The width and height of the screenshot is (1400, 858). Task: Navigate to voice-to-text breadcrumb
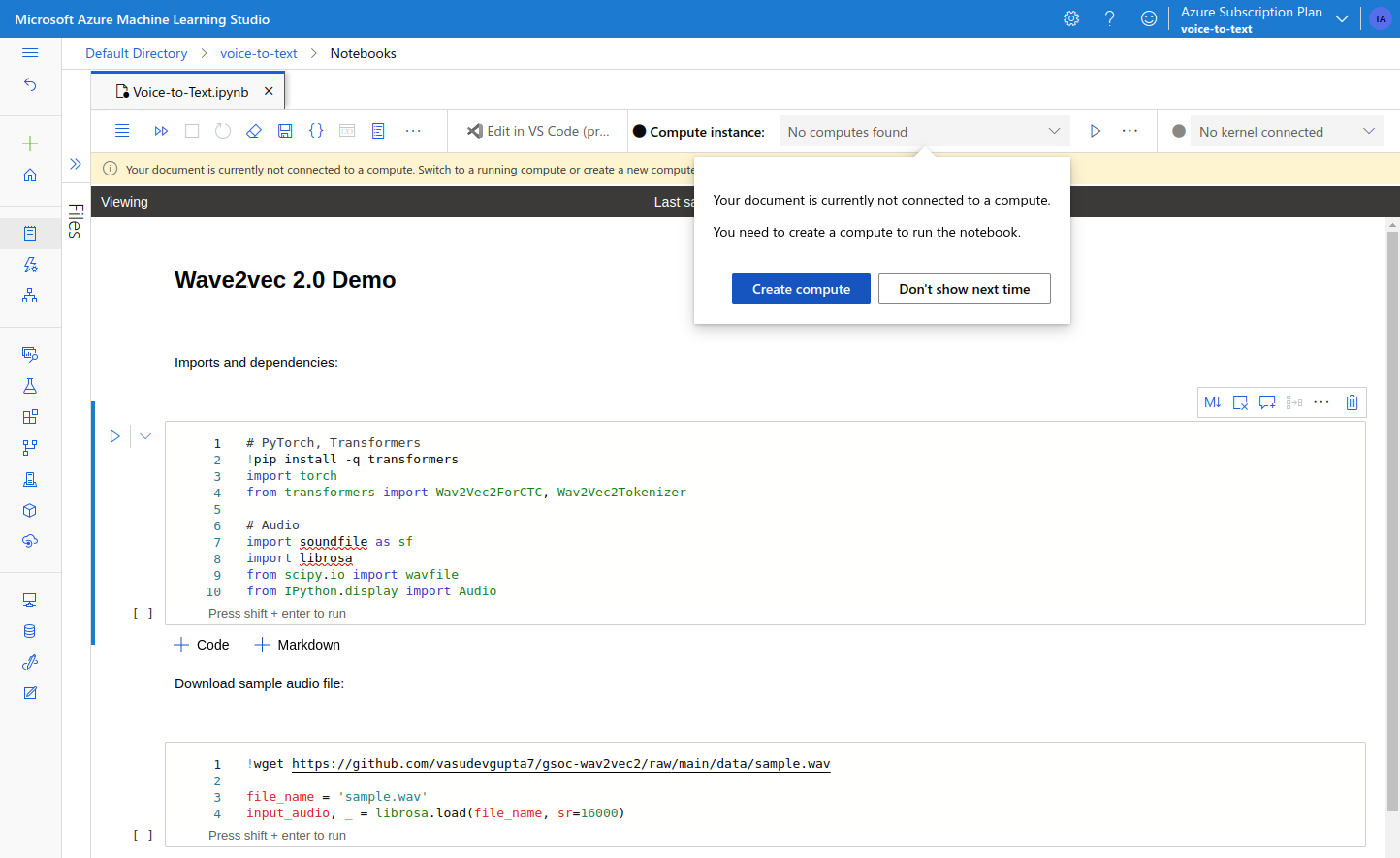click(x=259, y=53)
